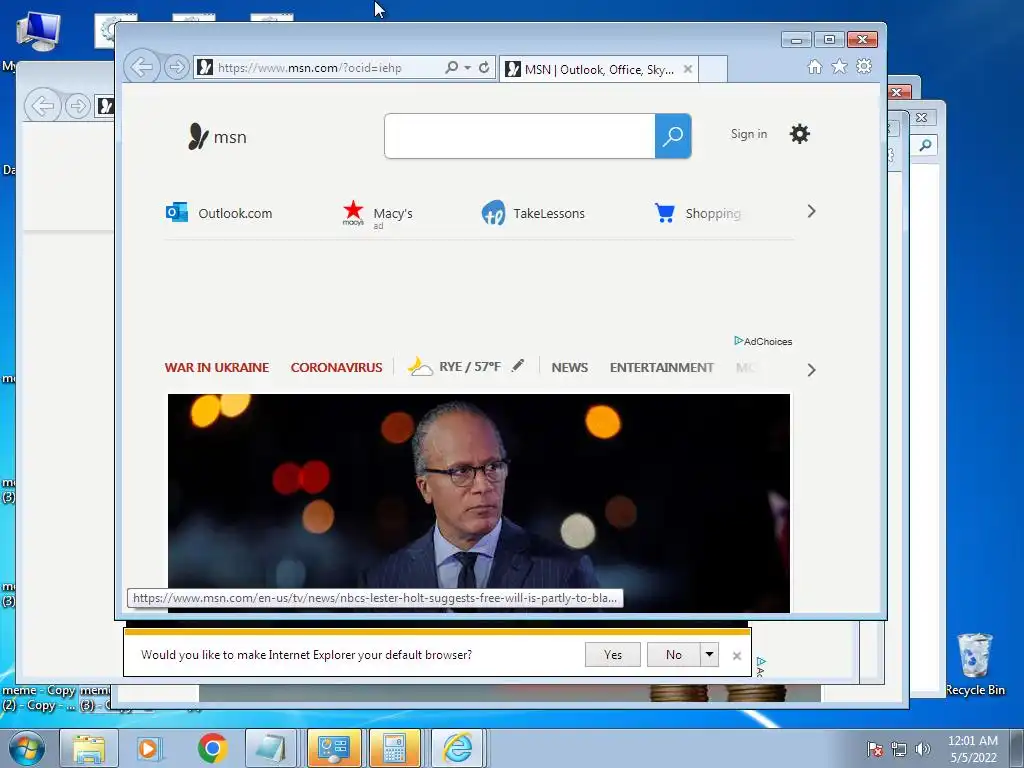Viewport: 1024px width, 768px height.
Task: Open the Lester Holt news story image
Action: (479, 503)
